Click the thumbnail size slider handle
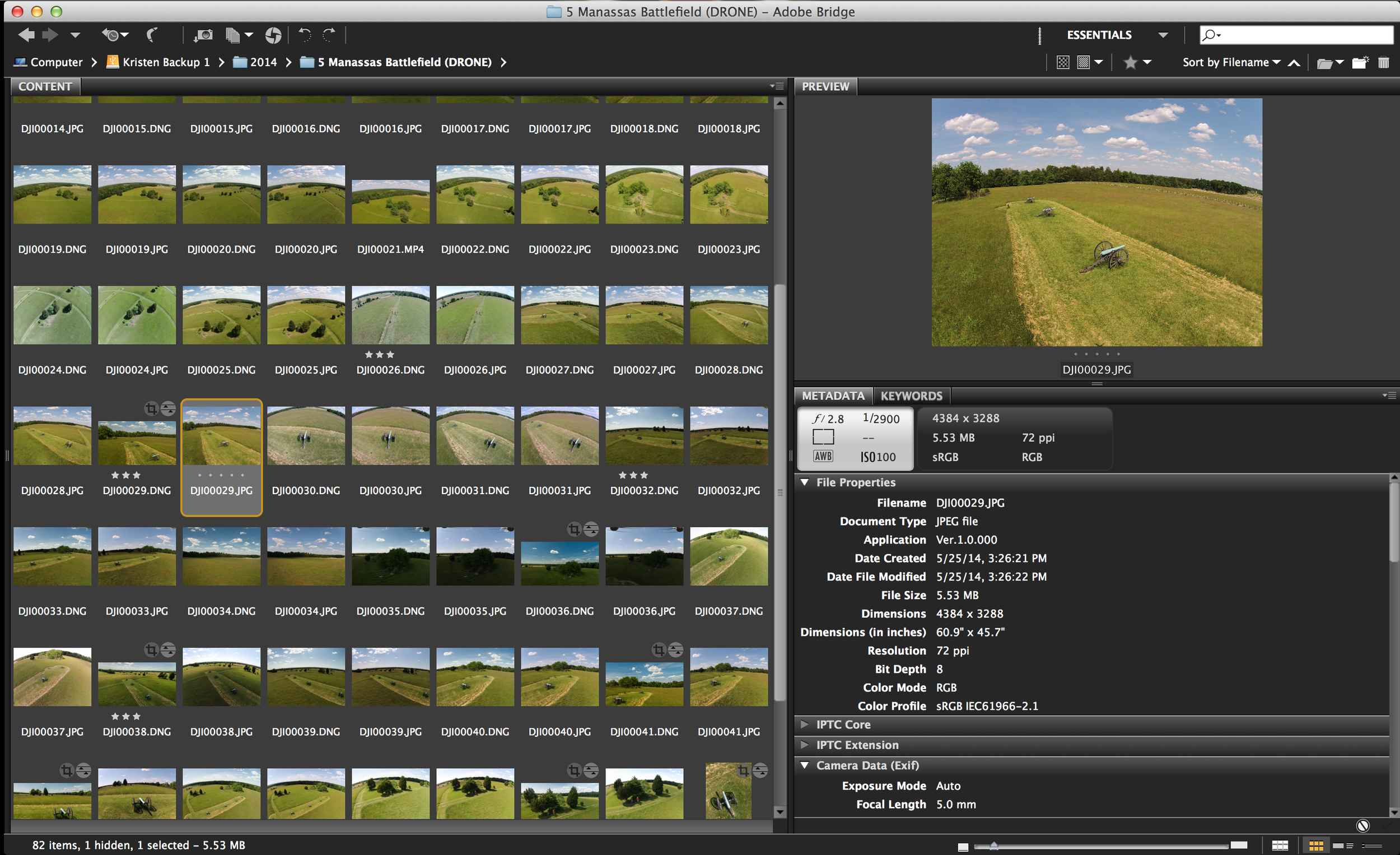 point(994,846)
